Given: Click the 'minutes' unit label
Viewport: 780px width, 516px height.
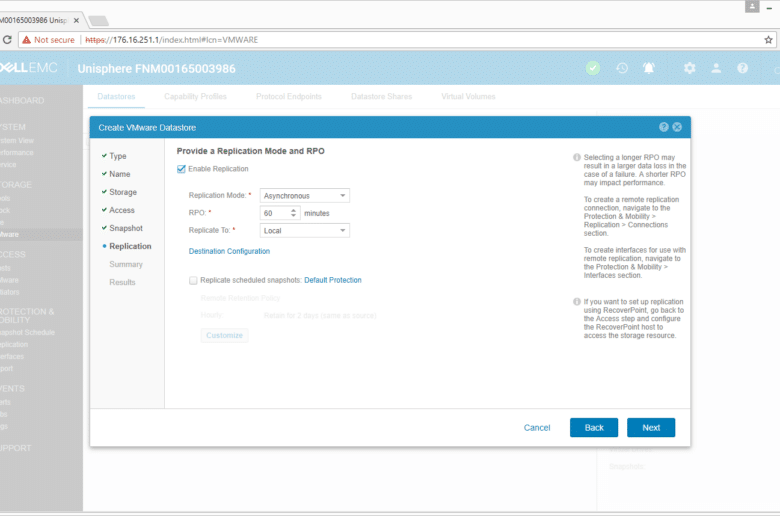Looking at the screenshot, I should click(317, 213).
